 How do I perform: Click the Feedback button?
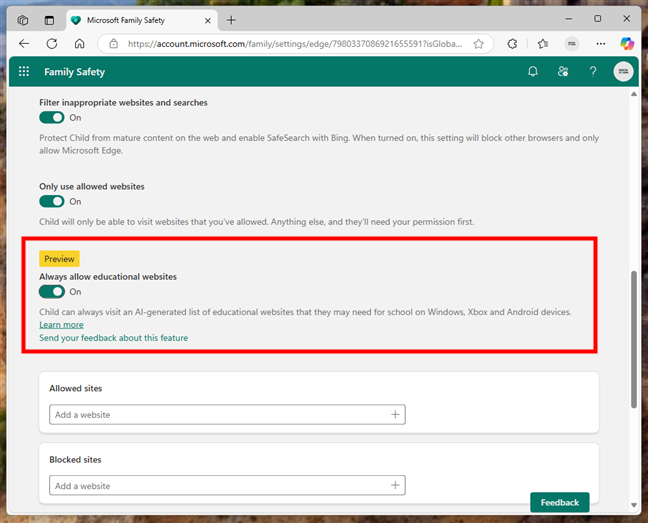[559, 502]
